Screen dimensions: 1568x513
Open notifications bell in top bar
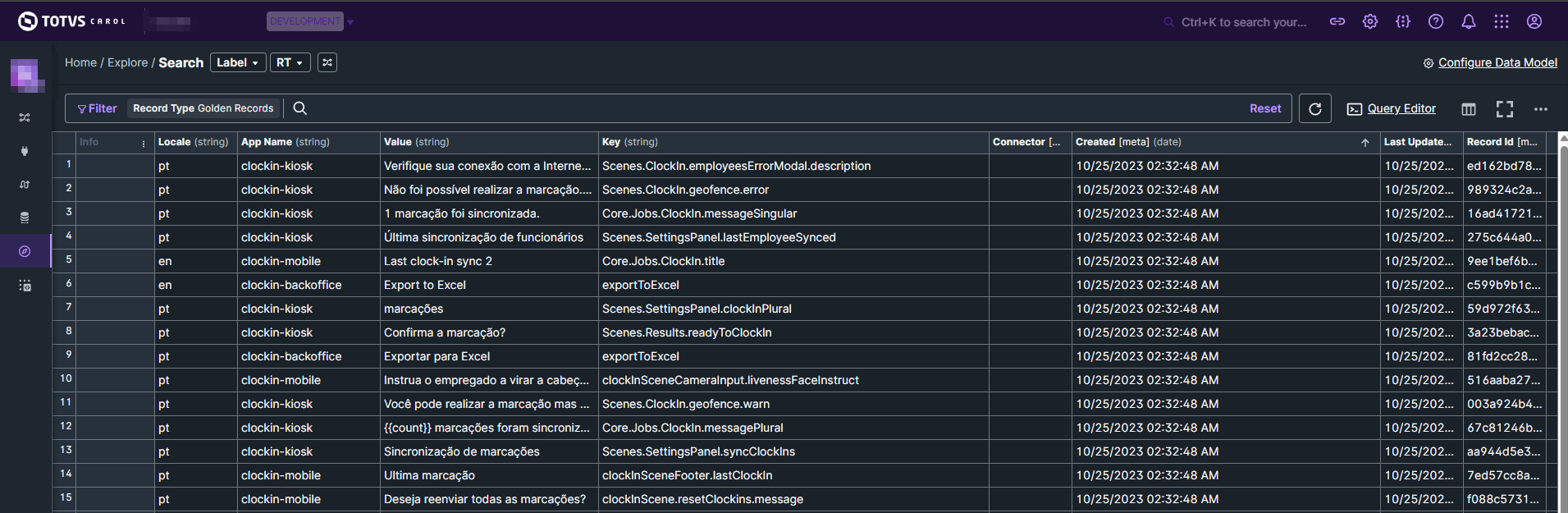pyautogui.click(x=1469, y=22)
